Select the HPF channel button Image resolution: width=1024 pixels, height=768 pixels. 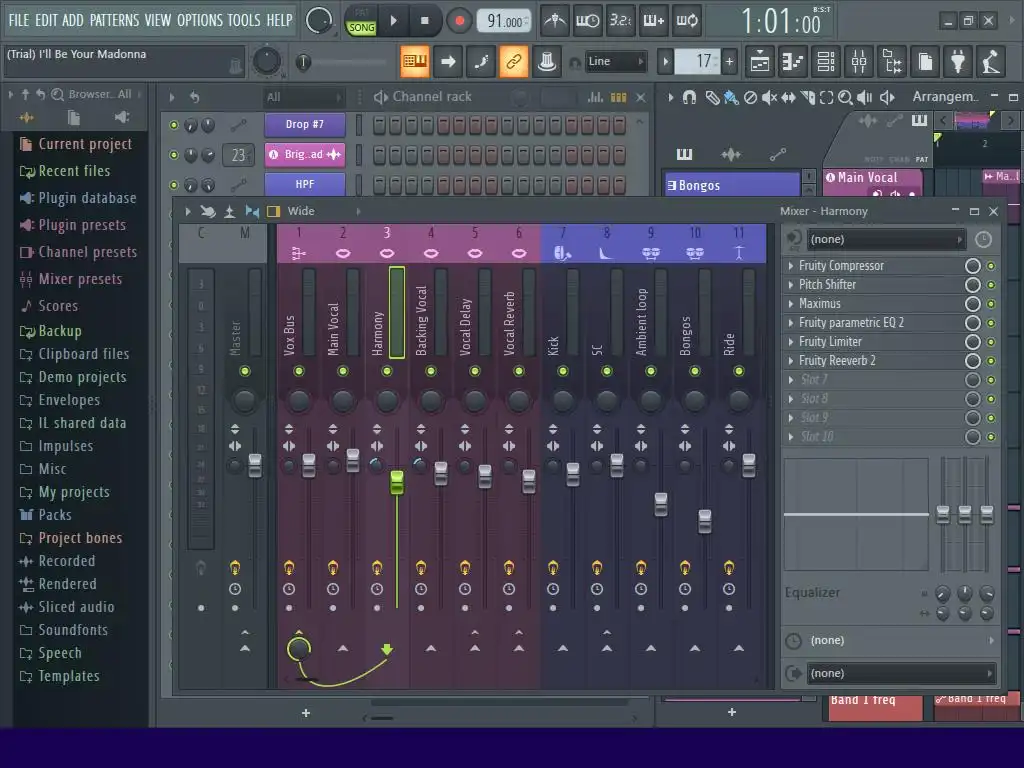pyautogui.click(x=304, y=184)
